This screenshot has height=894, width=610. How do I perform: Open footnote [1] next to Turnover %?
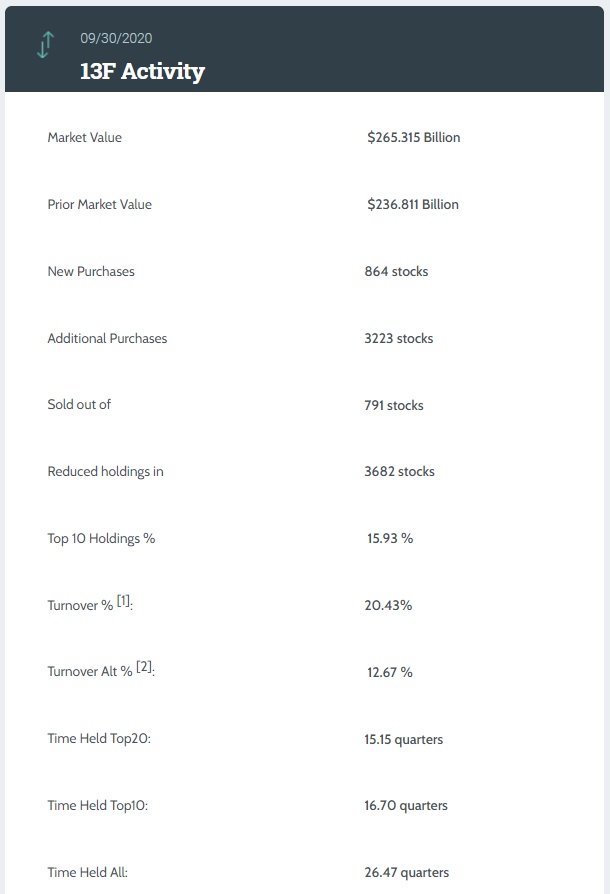pos(123,601)
